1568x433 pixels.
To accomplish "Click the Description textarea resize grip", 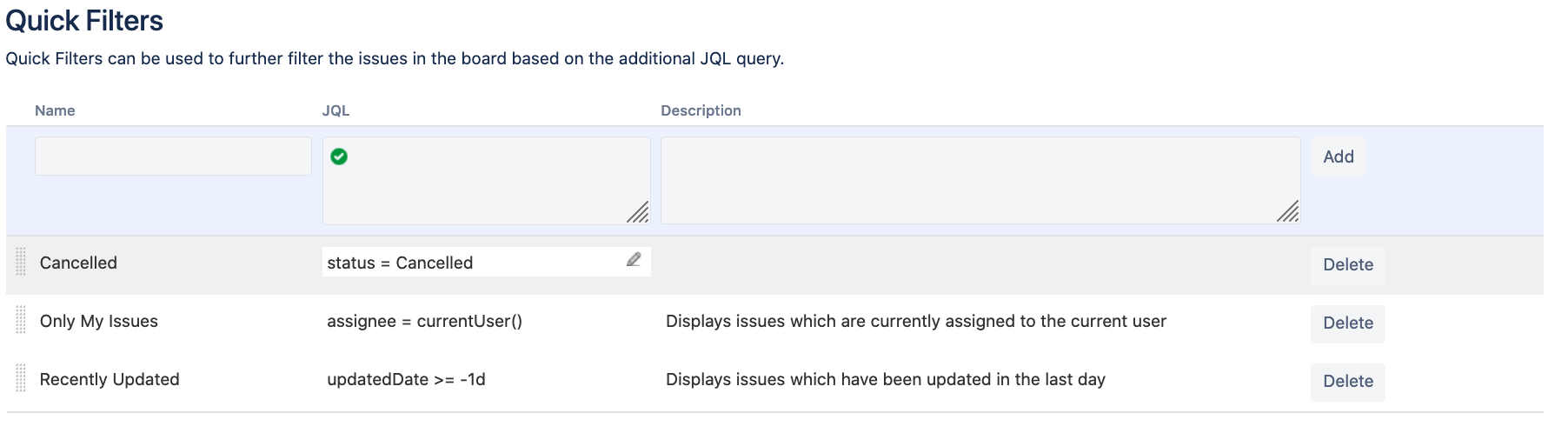I will [x=1288, y=211].
